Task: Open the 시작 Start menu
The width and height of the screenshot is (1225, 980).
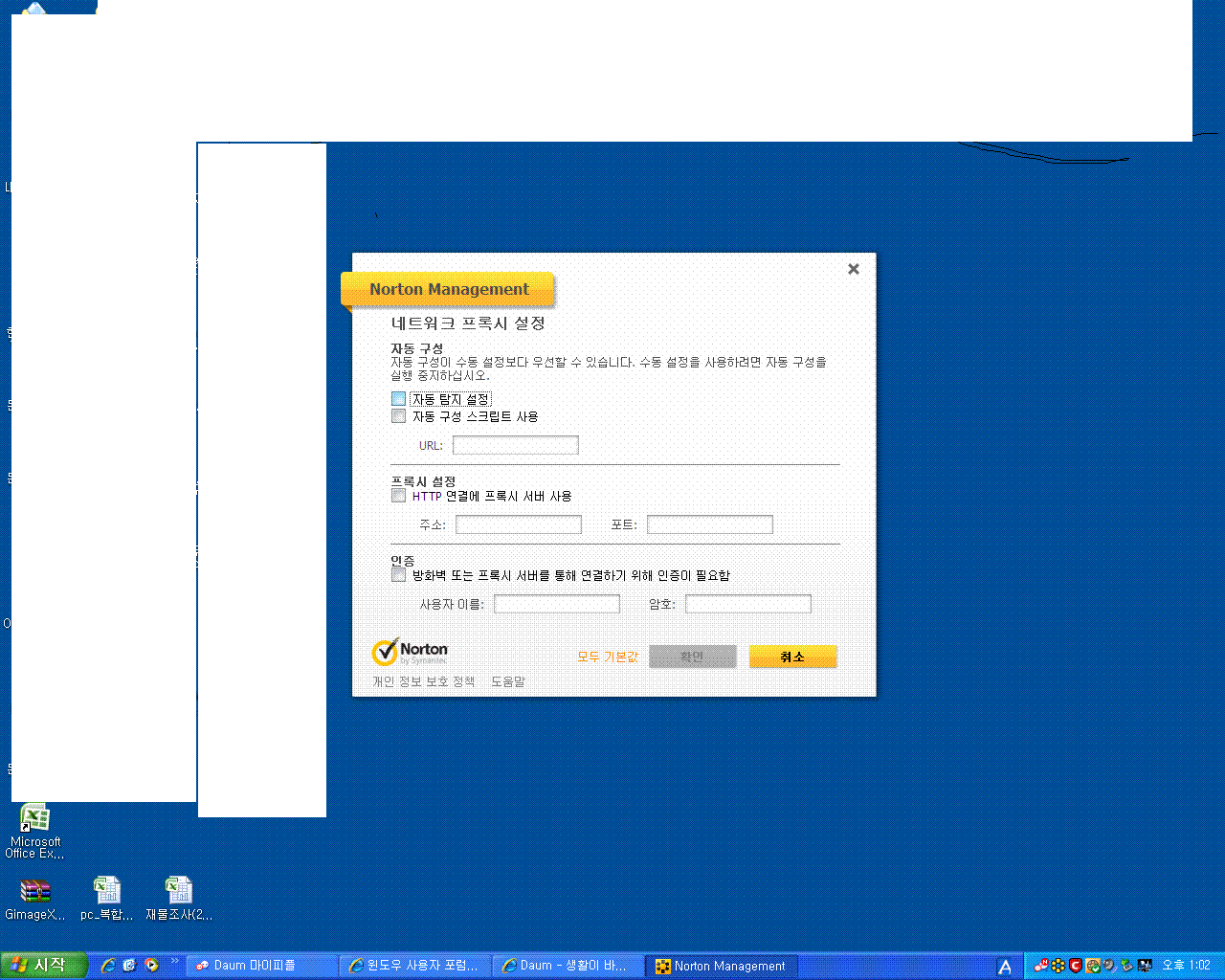Action: pyautogui.click(x=44, y=966)
